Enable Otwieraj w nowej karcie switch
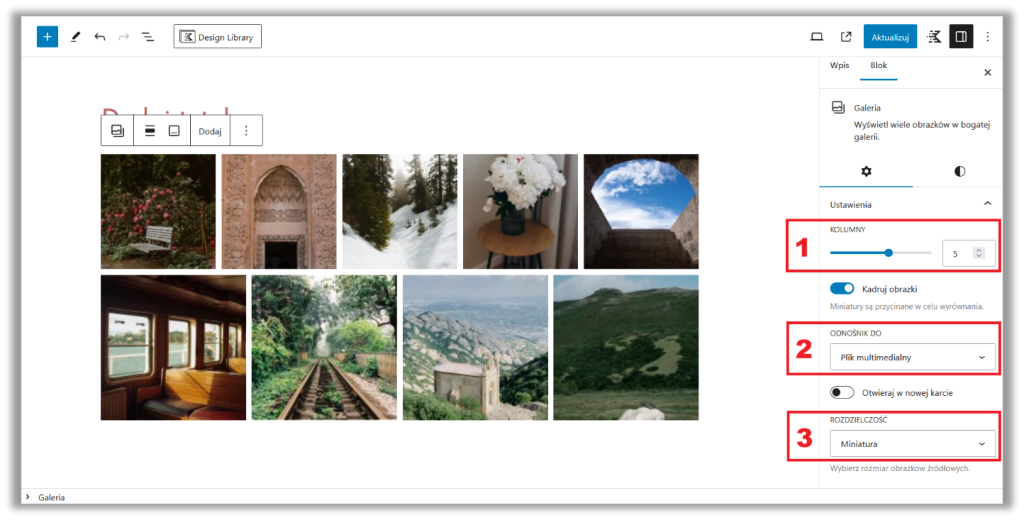1024x520 pixels. click(x=842, y=393)
